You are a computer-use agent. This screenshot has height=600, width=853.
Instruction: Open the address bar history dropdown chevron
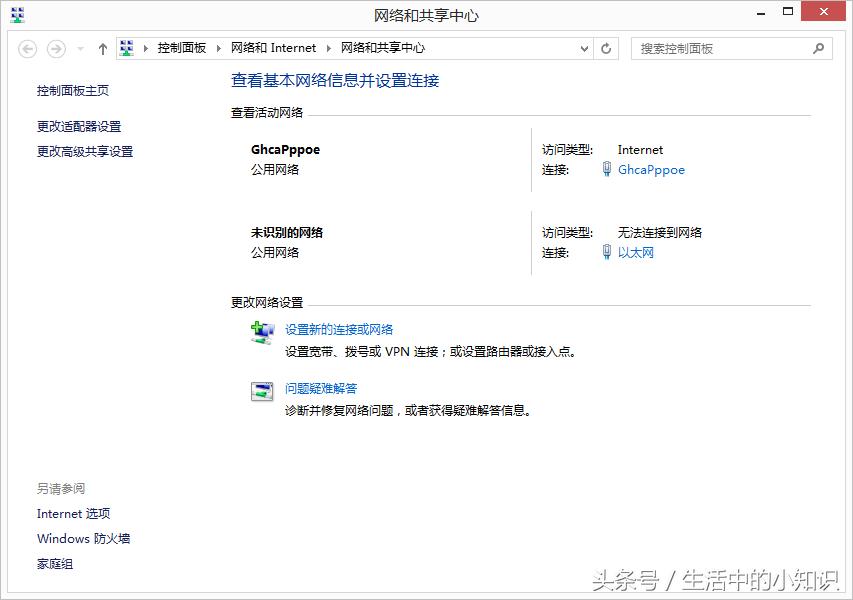click(x=583, y=47)
